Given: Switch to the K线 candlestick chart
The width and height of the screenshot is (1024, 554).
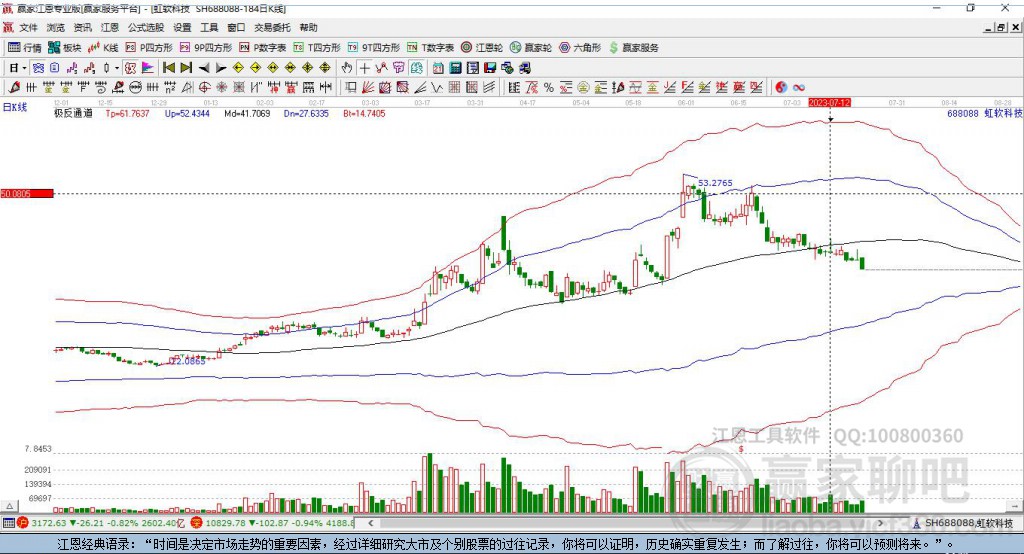Looking at the screenshot, I should [x=103, y=48].
